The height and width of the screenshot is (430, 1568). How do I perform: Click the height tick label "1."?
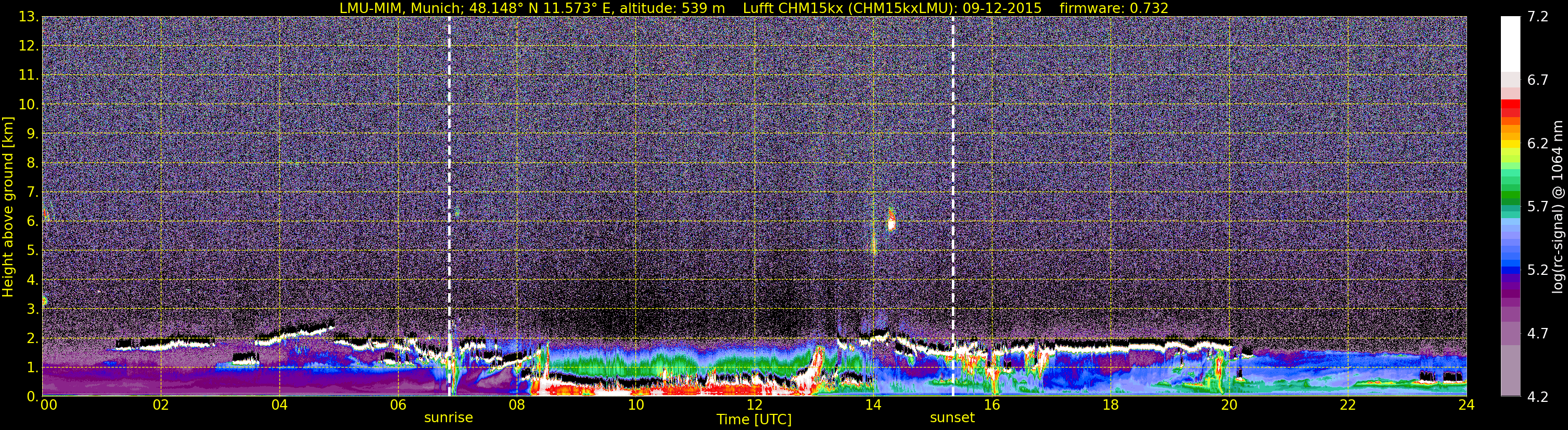click(33, 368)
